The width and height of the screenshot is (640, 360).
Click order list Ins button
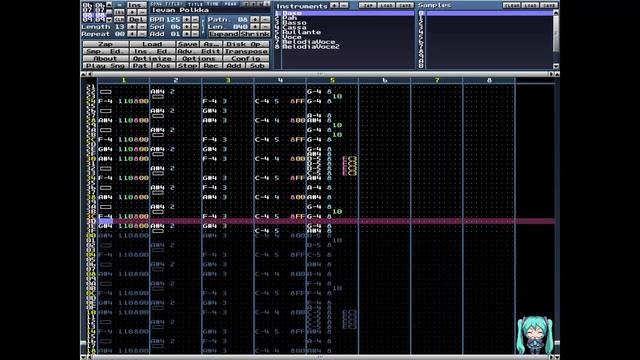137,5
